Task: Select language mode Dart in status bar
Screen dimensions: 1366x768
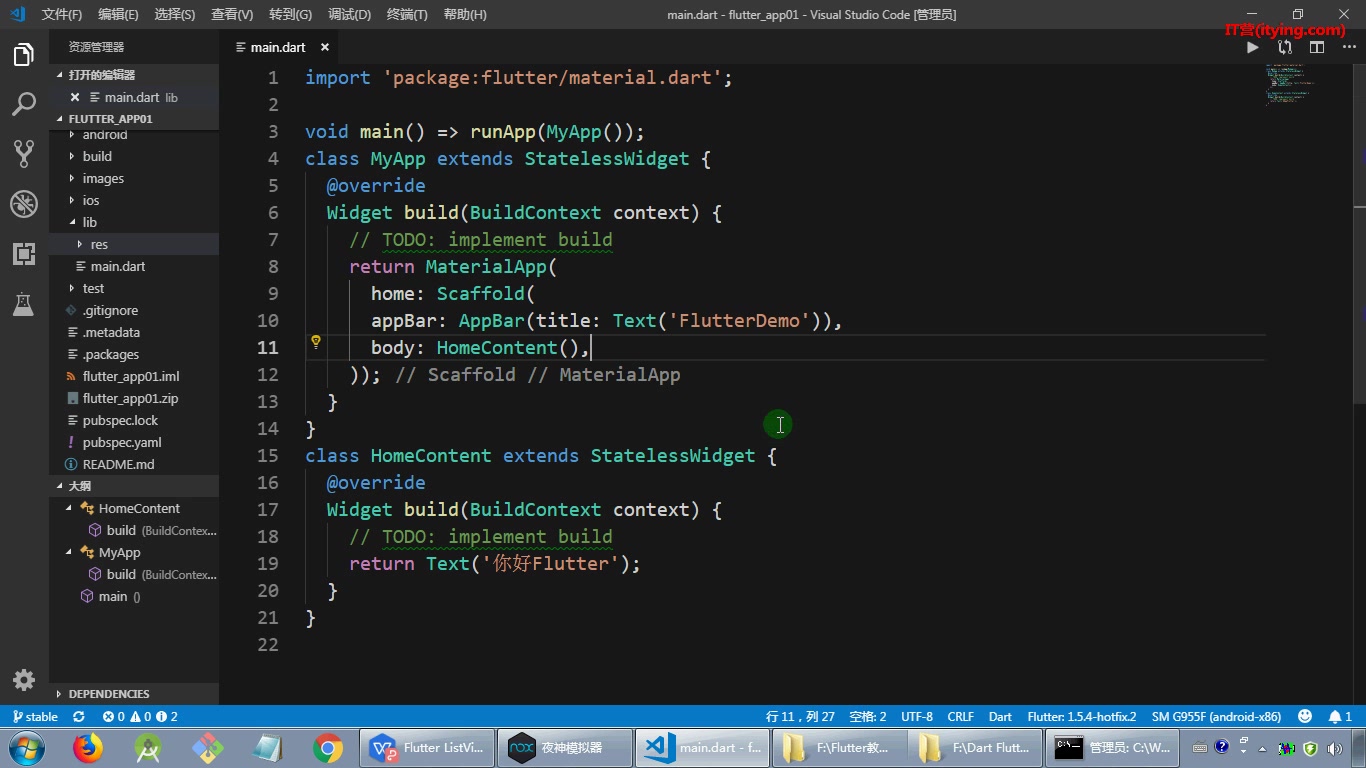Action: pyautogui.click(x=1000, y=717)
